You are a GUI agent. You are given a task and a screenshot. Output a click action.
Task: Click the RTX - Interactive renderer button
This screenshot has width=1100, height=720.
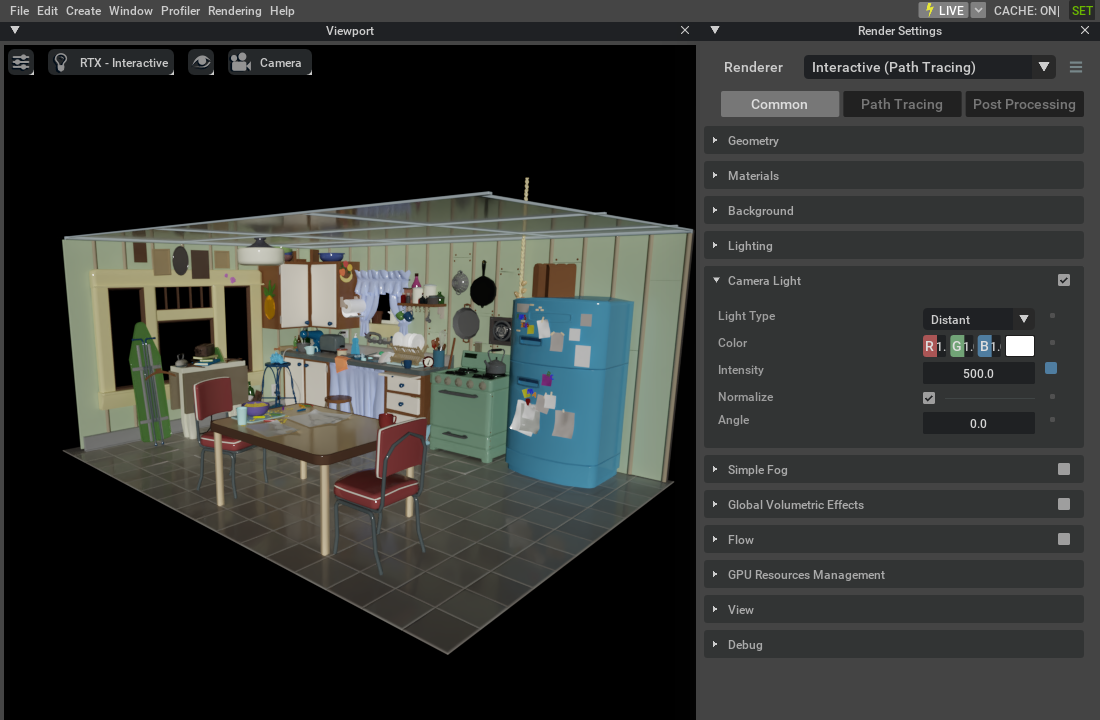[x=111, y=62]
